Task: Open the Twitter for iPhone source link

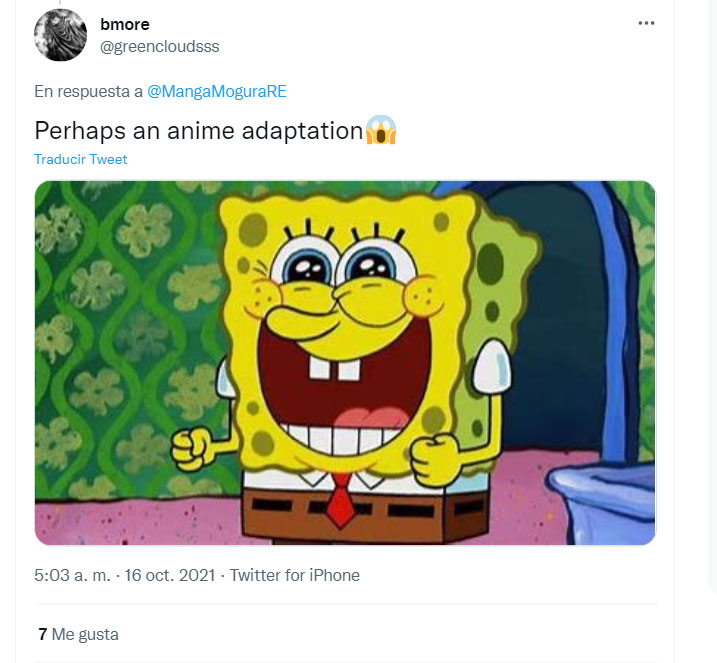Action: tap(295, 575)
